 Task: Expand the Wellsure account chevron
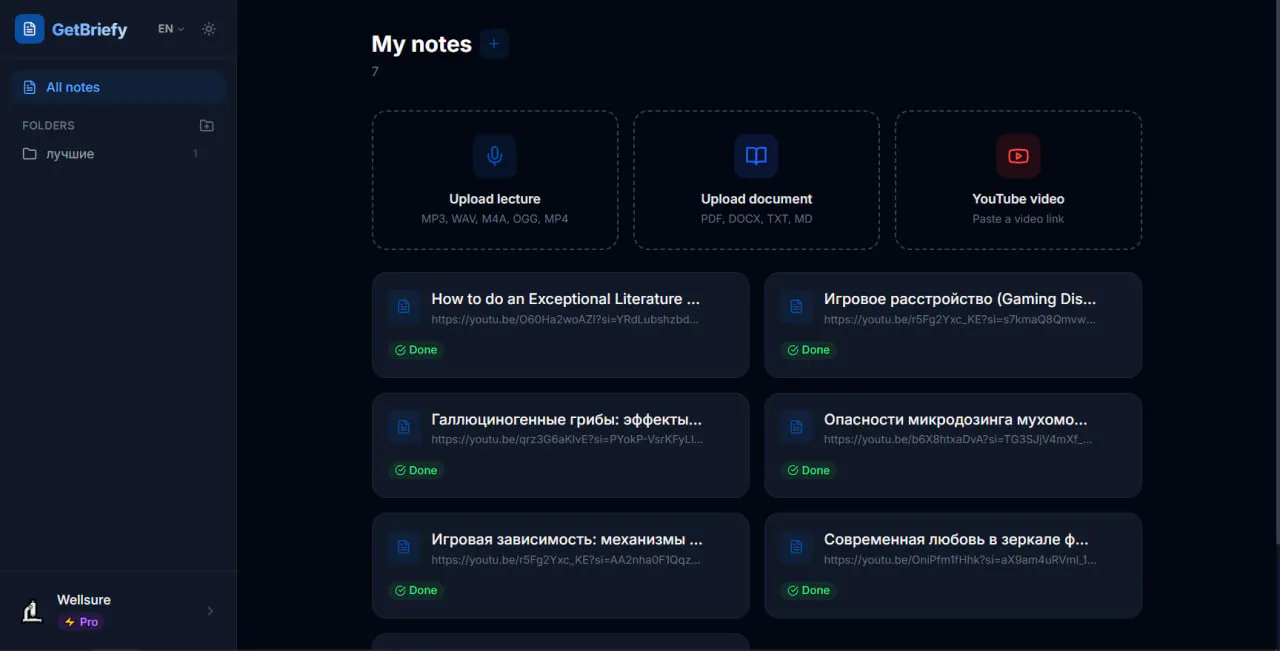pos(210,611)
